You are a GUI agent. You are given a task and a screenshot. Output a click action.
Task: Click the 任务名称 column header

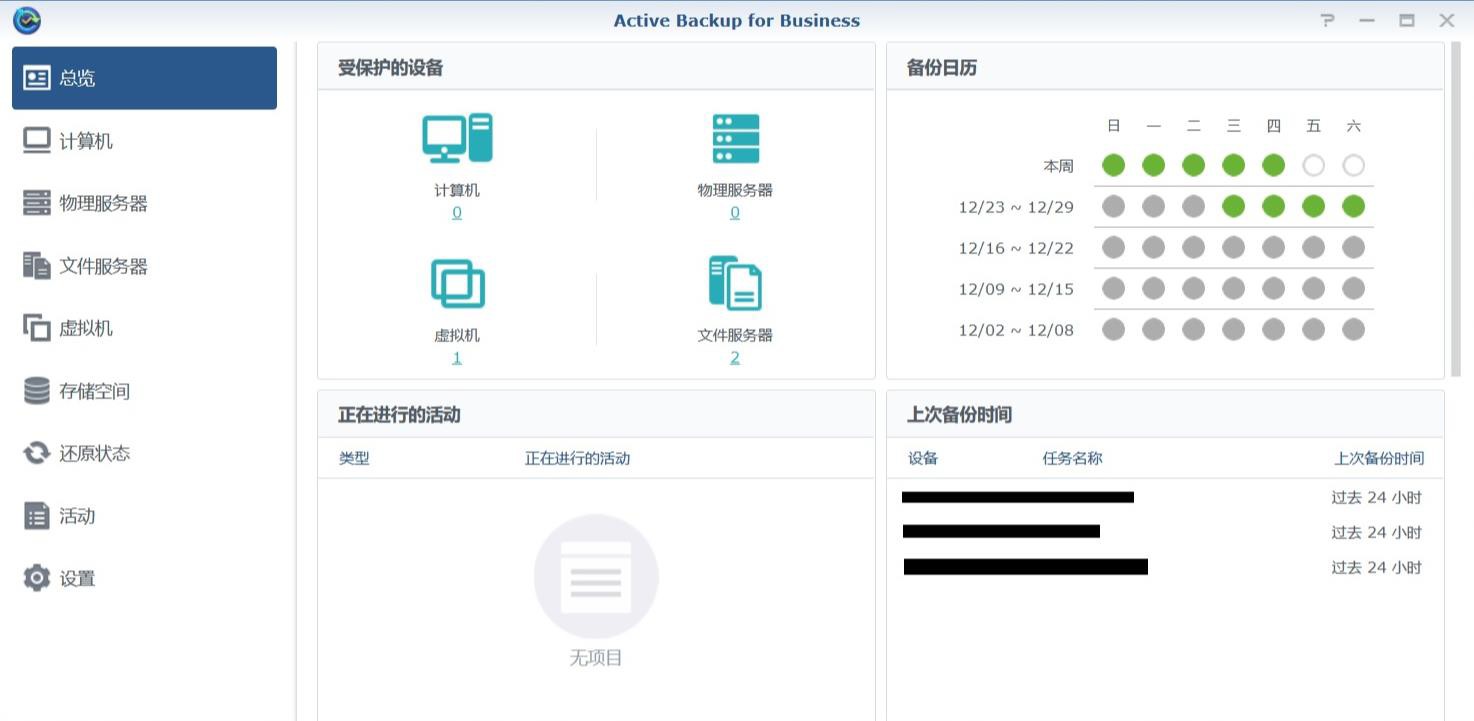click(x=1072, y=458)
